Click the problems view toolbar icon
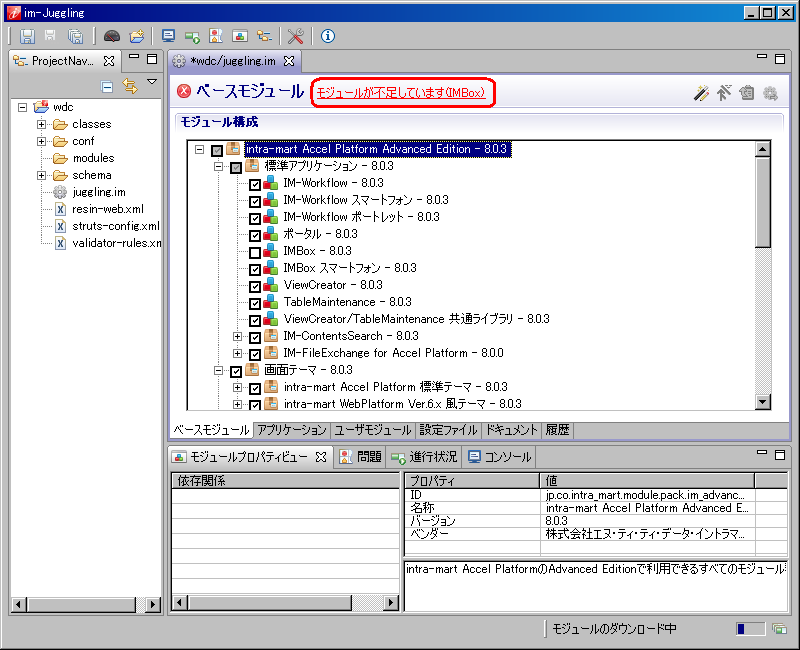This screenshot has width=800, height=650. click(216, 36)
